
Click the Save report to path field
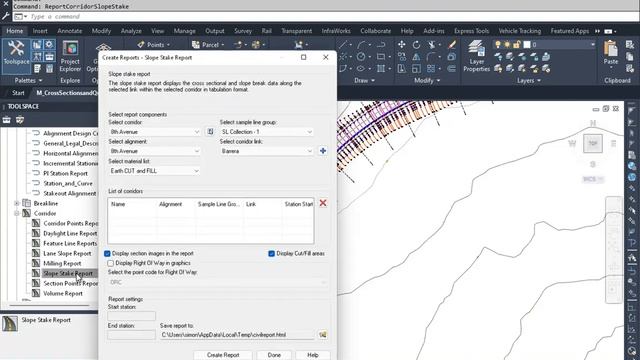(237, 335)
